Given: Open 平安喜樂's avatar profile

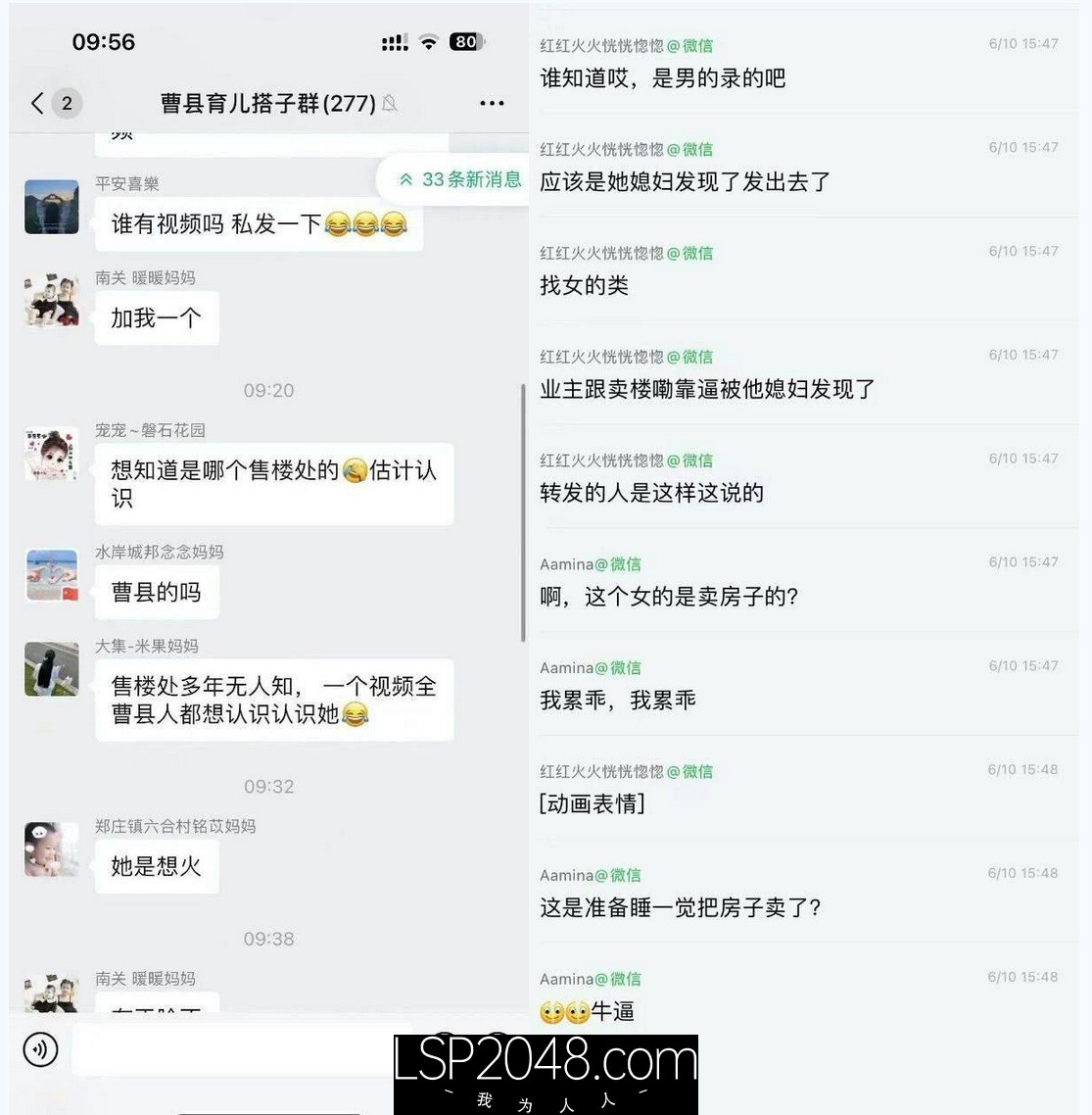Looking at the screenshot, I should [x=52, y=207].
